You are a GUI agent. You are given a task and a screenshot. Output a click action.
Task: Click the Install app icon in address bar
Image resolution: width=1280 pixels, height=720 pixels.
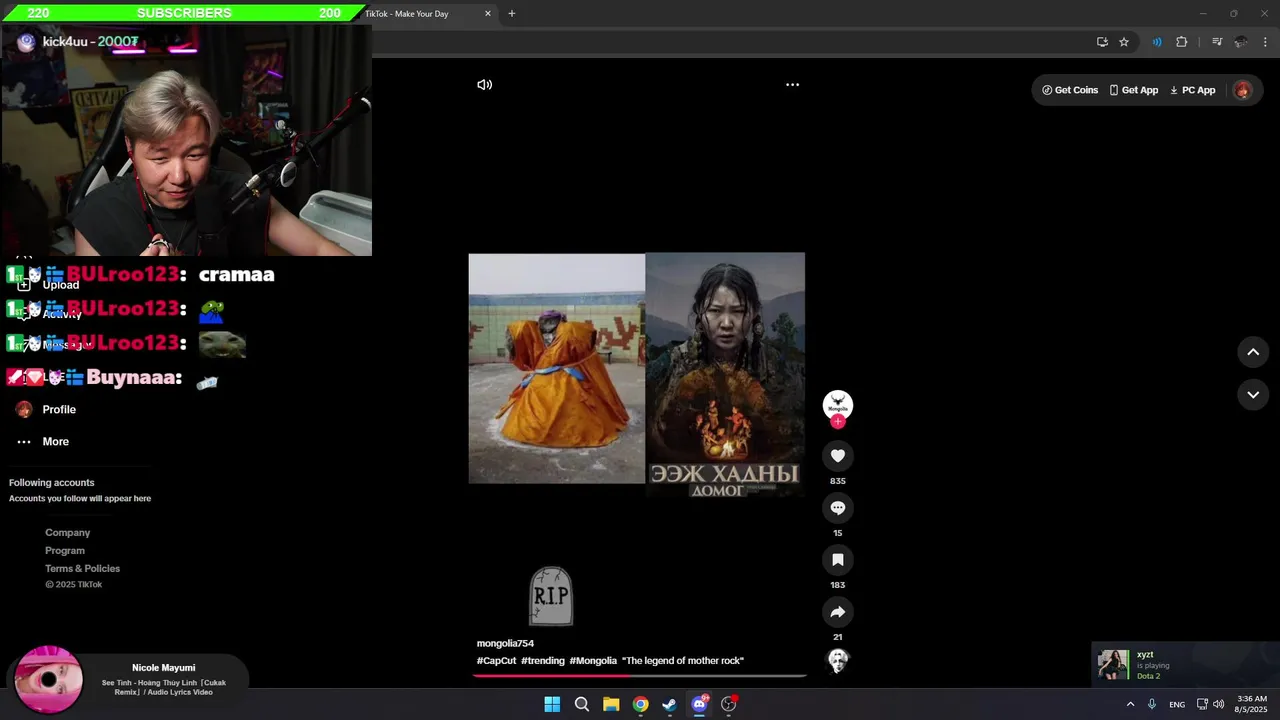tap(1102, 42)
